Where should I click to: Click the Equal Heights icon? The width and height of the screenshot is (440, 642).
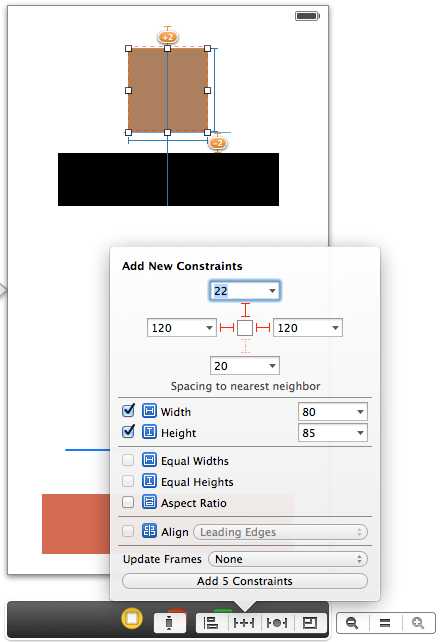(149, 481)
